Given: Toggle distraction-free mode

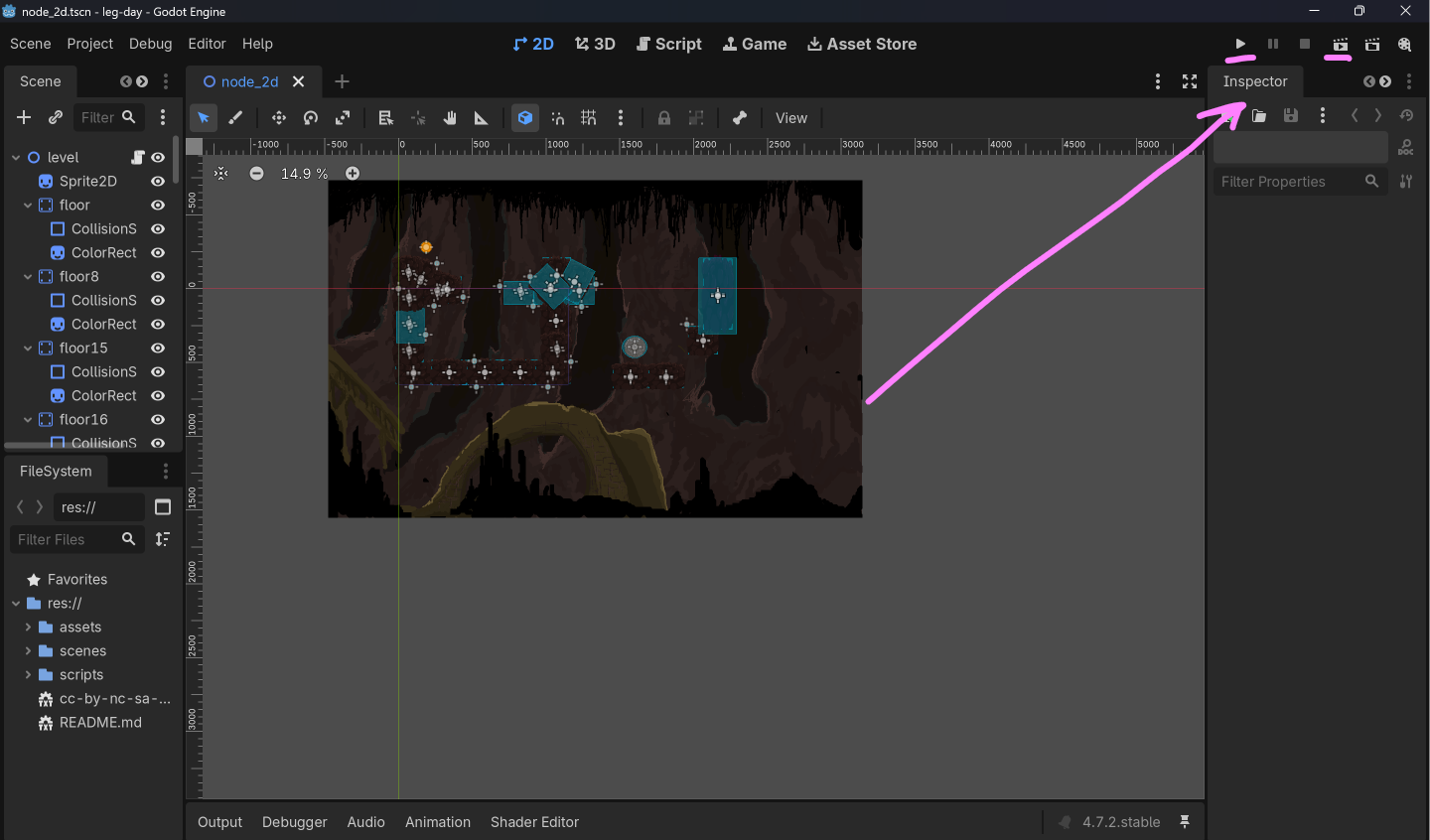Looking at the screenshot, I should point(1190,81).
